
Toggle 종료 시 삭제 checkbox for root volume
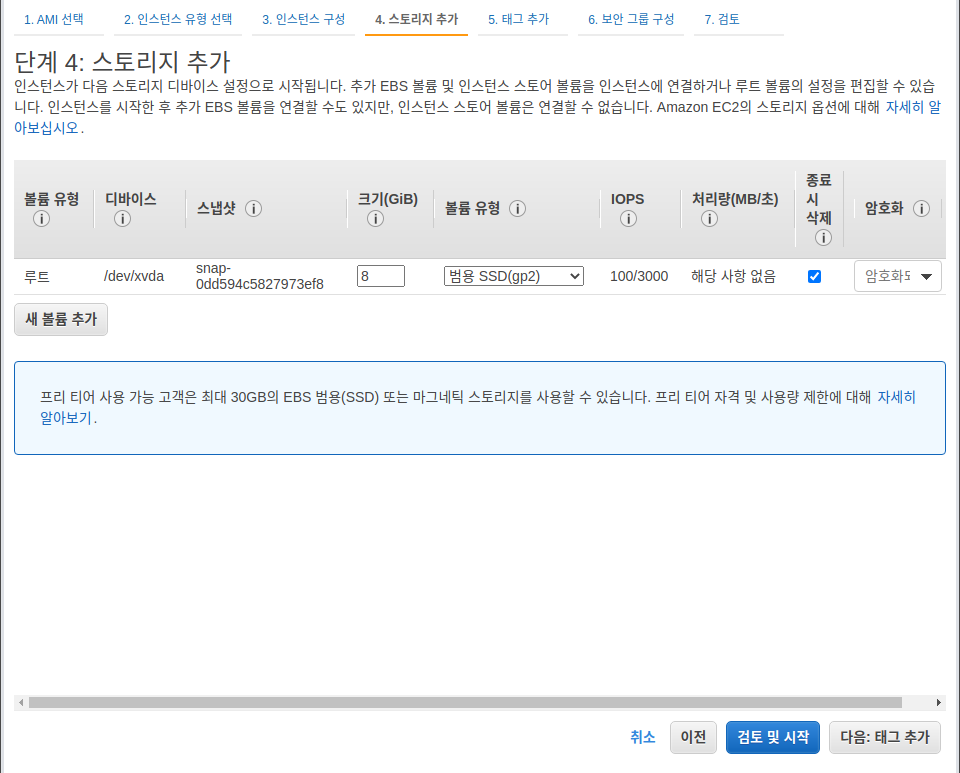(x=814, y=277)
